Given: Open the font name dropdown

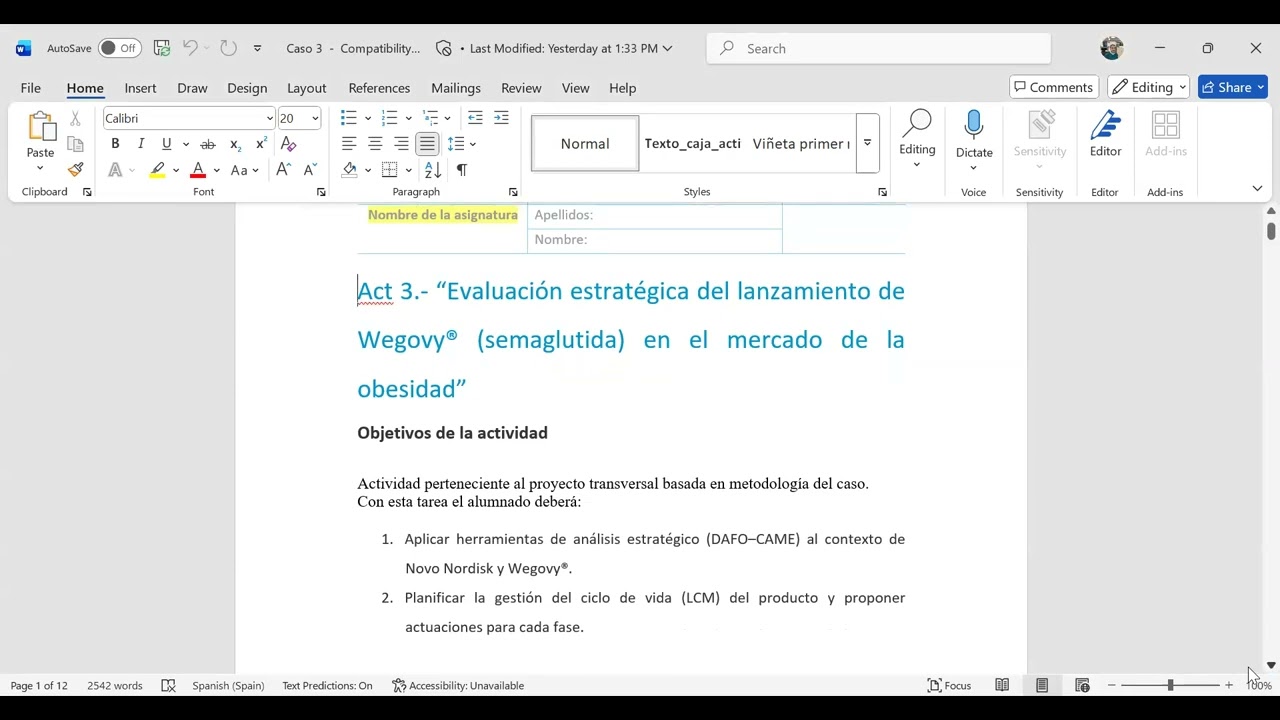Looking at the screenshot, I should click(269, 118).
